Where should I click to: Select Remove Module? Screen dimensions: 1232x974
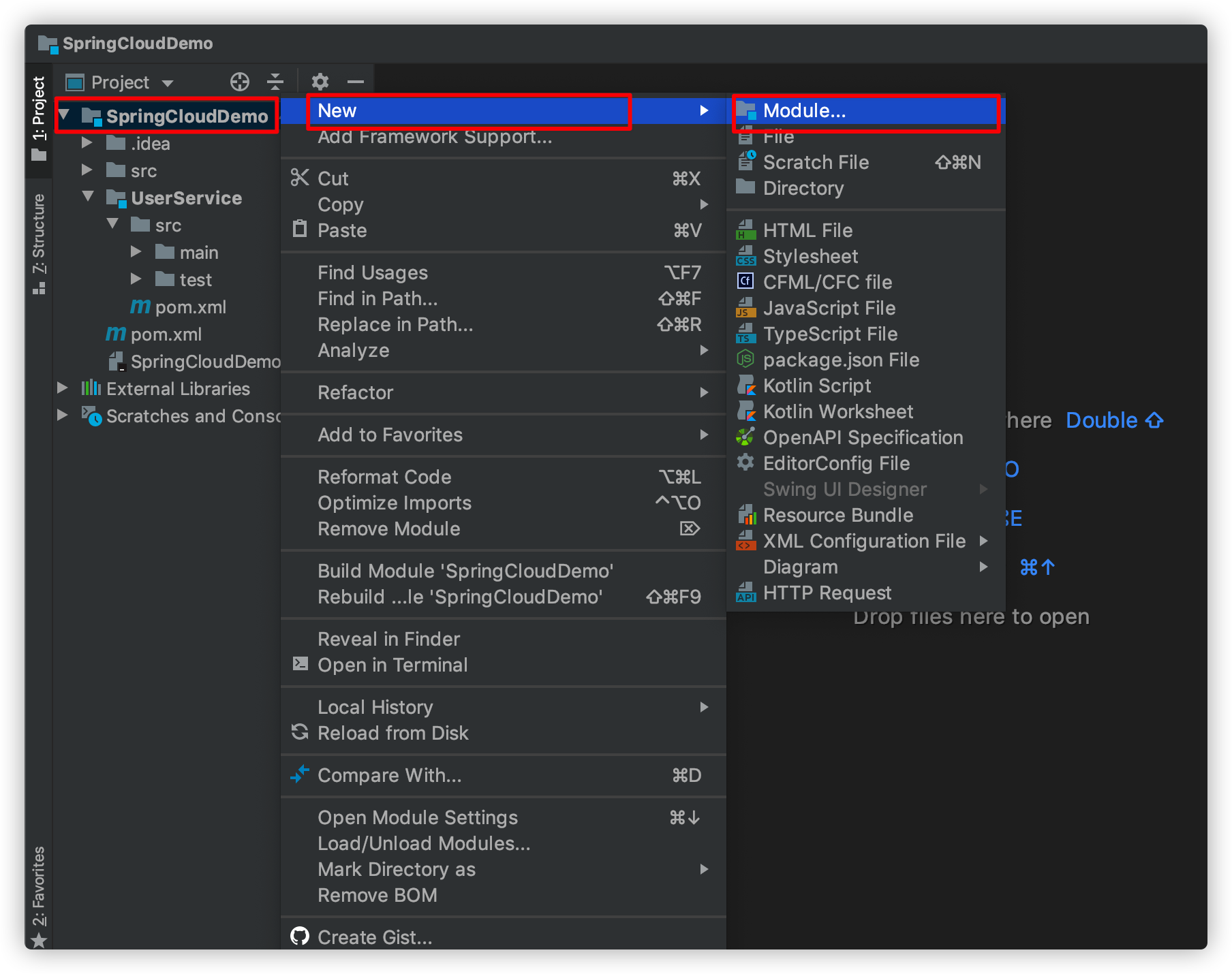tap(504, 529)
